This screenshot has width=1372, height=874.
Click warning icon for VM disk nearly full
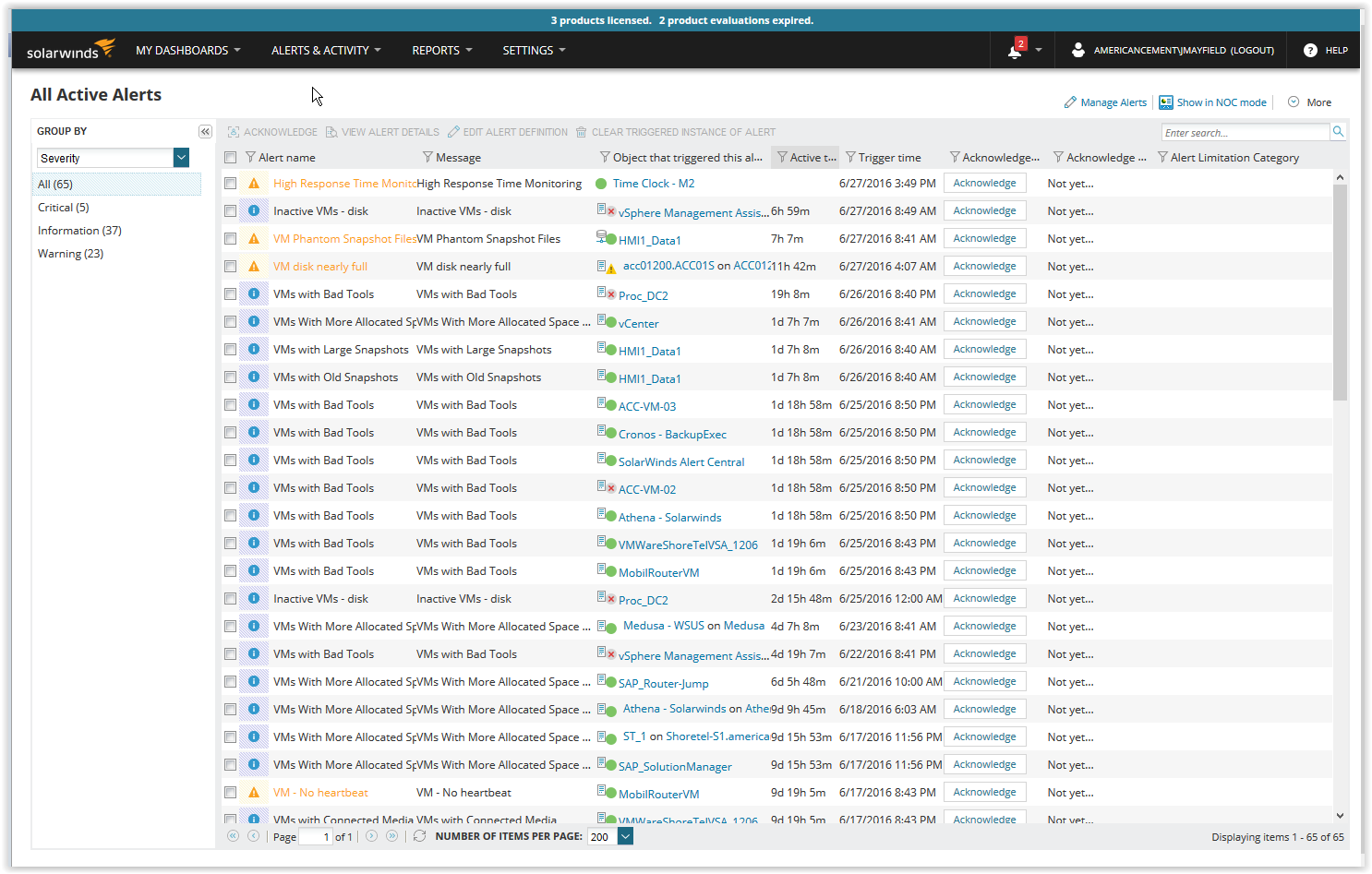(x=254, y=267)
